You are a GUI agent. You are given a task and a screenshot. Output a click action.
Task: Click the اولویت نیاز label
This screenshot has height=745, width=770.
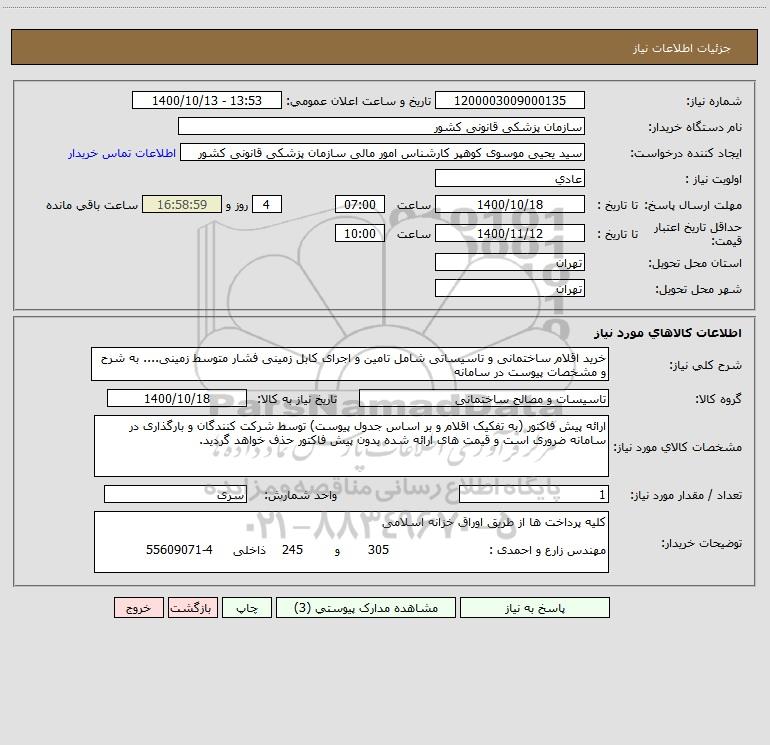tap(714, 180)
